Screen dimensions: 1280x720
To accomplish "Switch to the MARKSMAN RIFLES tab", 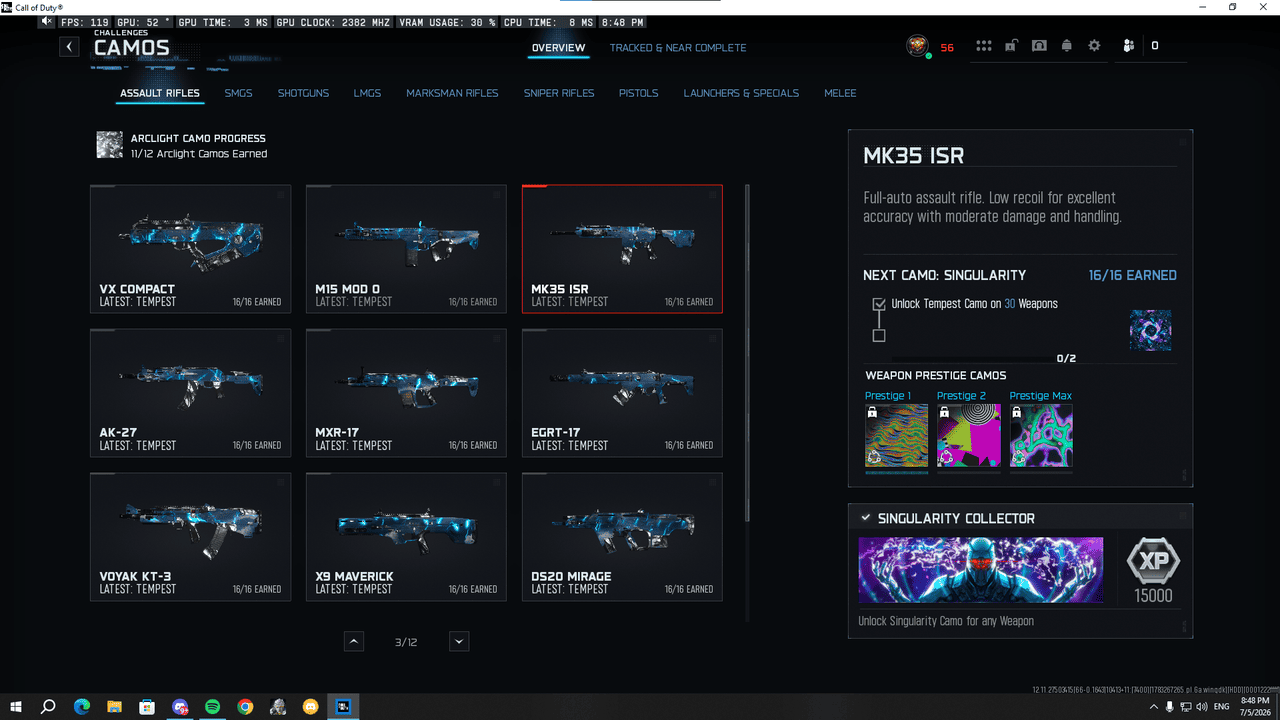I will tap(452, 93).
